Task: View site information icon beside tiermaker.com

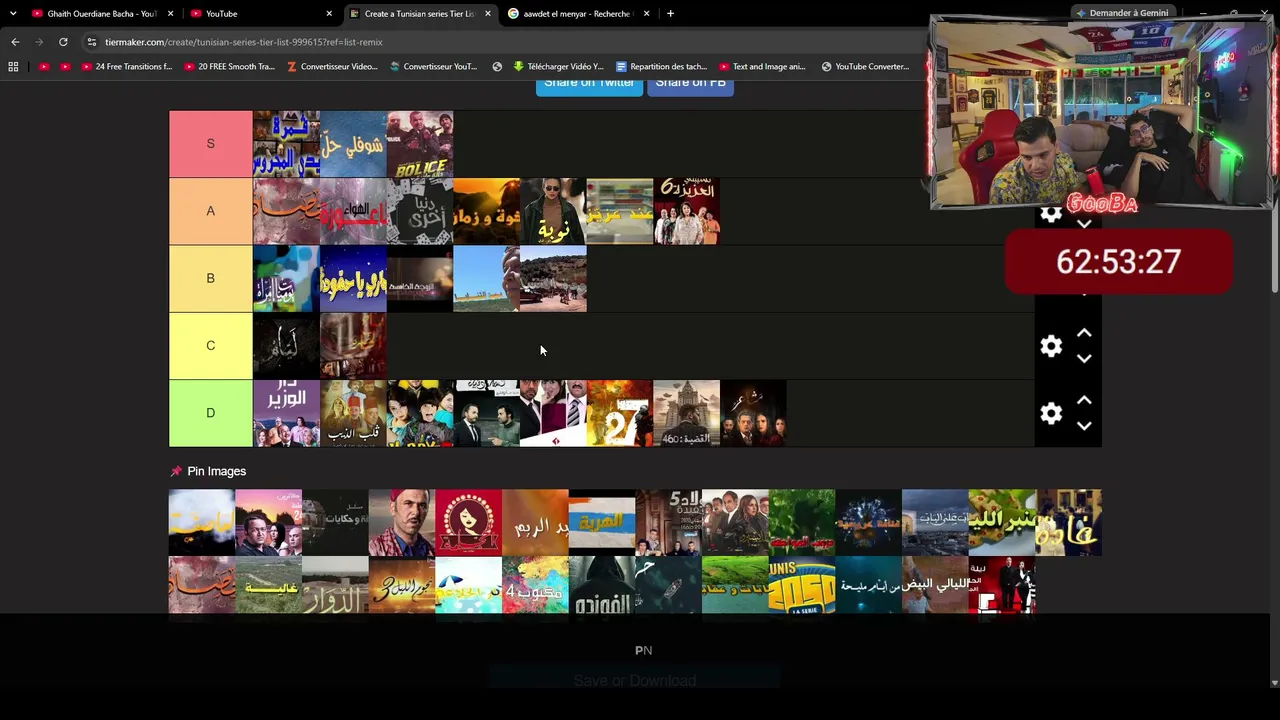Action: (x=92, y=42)
